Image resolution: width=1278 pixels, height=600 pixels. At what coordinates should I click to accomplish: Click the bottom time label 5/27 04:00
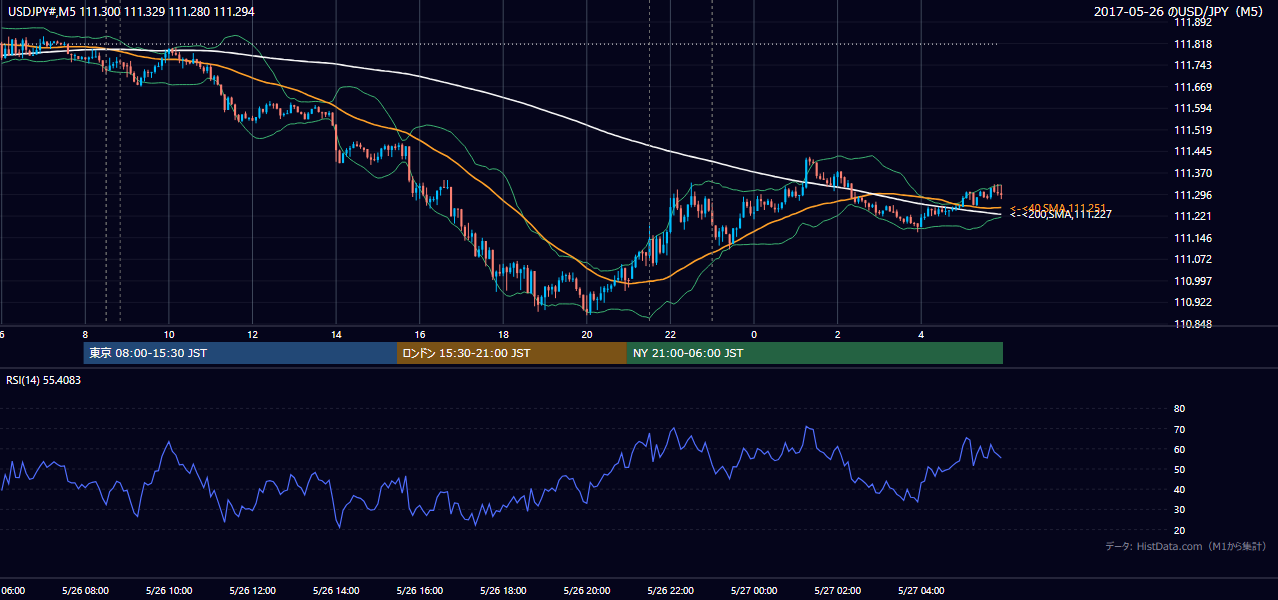(921, 591)
